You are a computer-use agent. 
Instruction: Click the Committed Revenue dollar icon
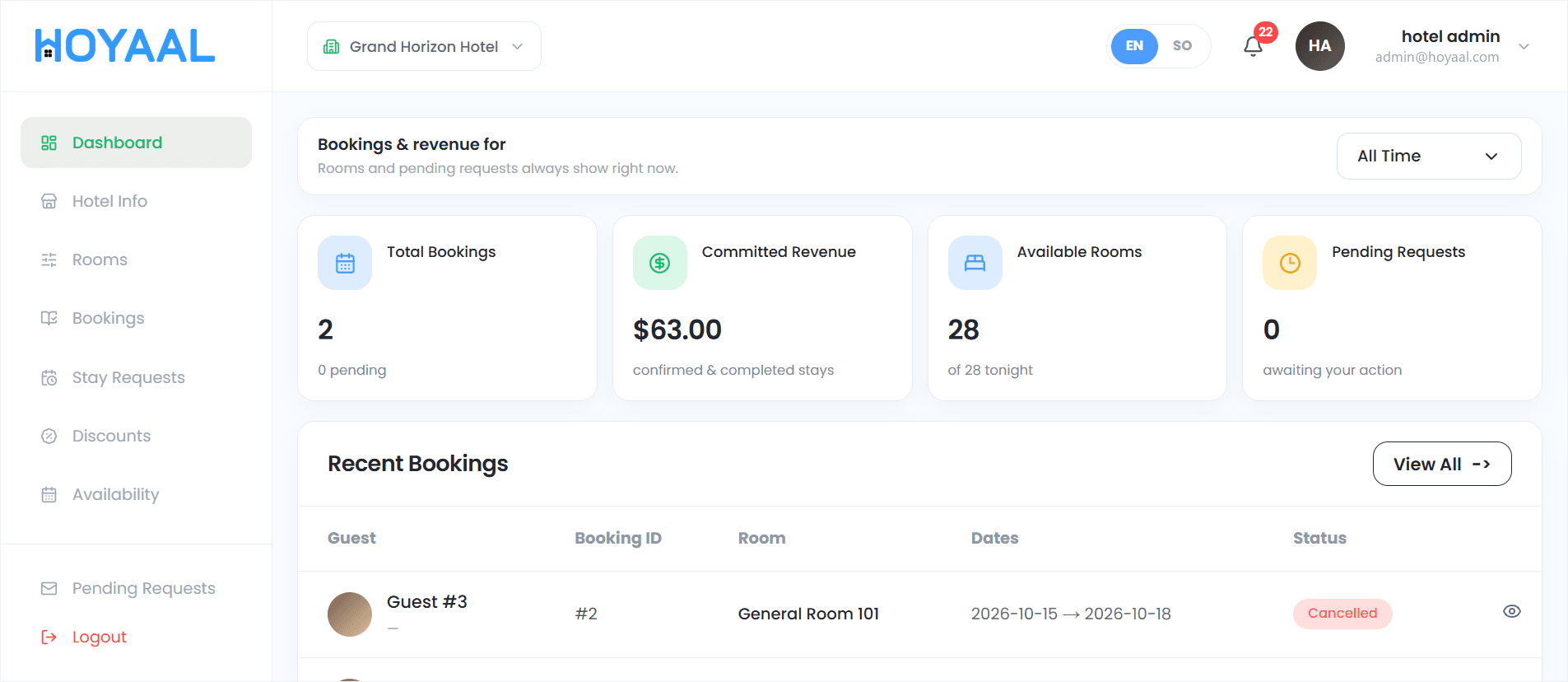tap(660, 263)
